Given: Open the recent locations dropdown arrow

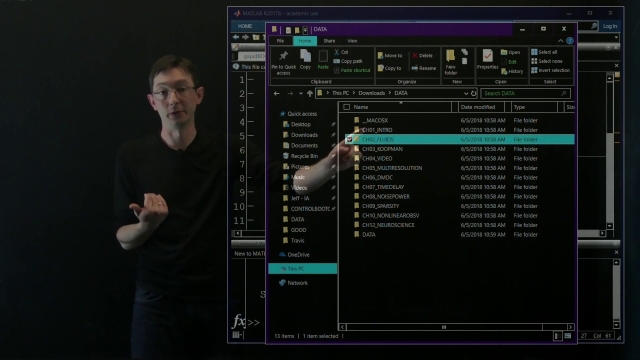Looking at the screenshot, I should pyautogui.click(x=300, y=93).
